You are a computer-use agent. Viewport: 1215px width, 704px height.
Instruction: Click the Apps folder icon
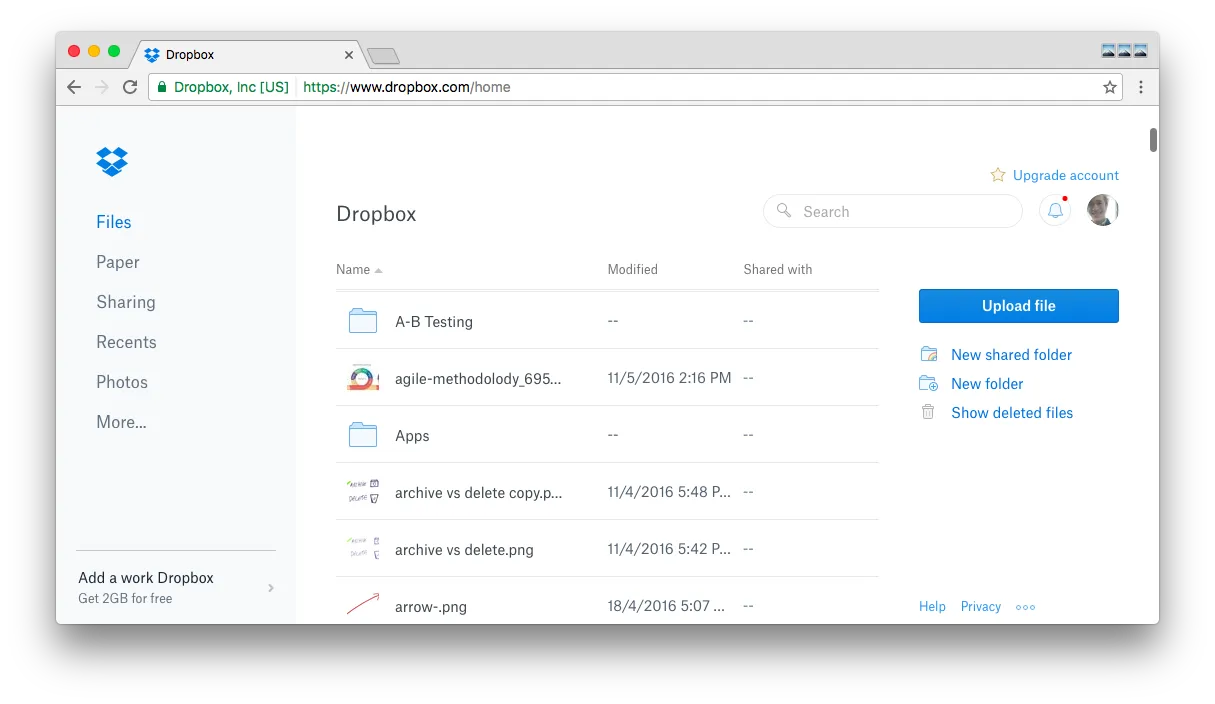coord(363,435)
